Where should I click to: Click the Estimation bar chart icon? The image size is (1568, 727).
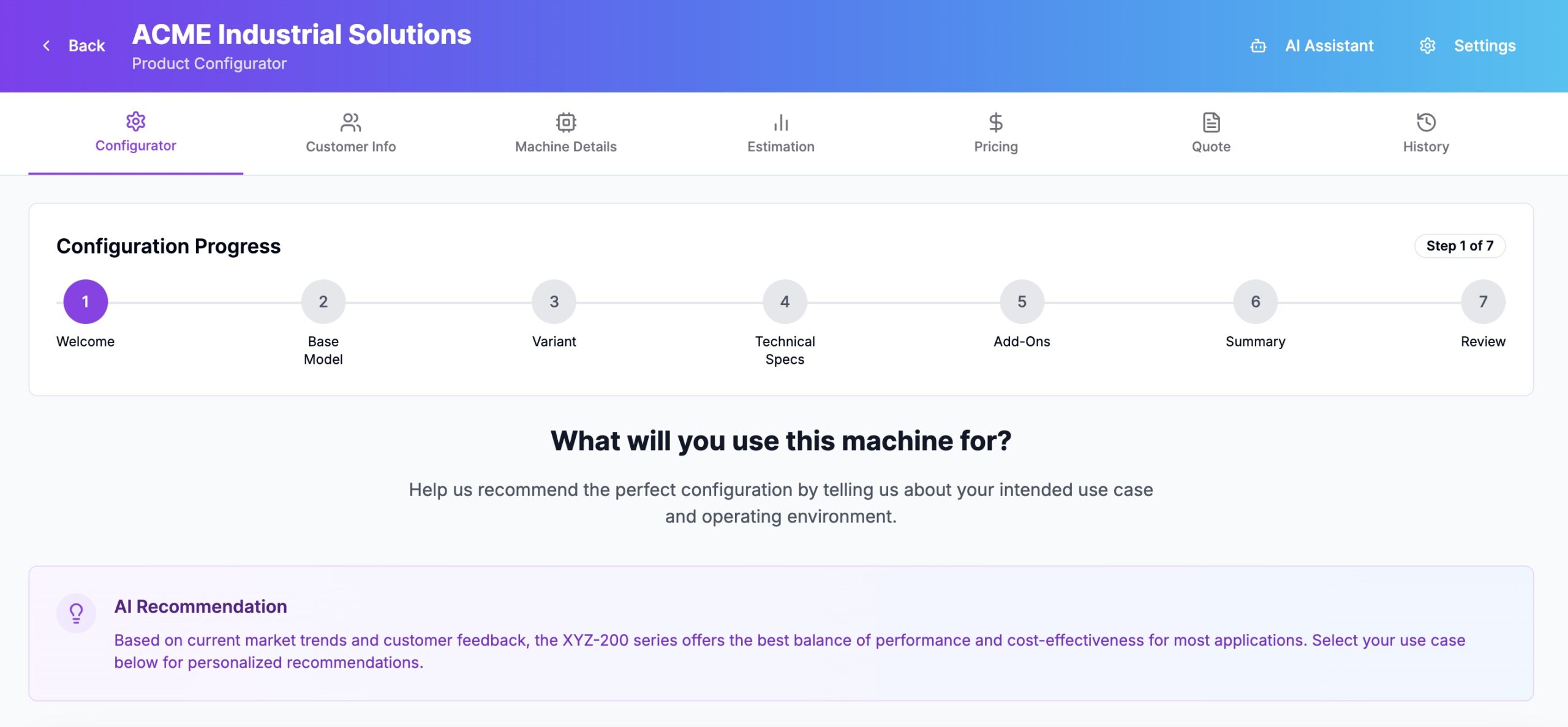click(780, 122)
